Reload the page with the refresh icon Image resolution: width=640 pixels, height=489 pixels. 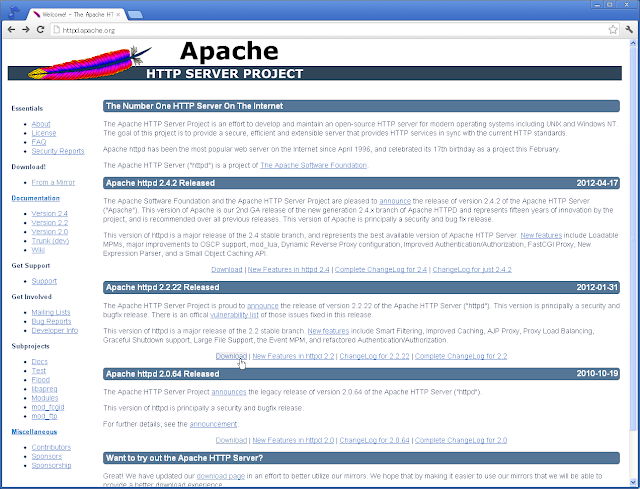click(40, 29)
